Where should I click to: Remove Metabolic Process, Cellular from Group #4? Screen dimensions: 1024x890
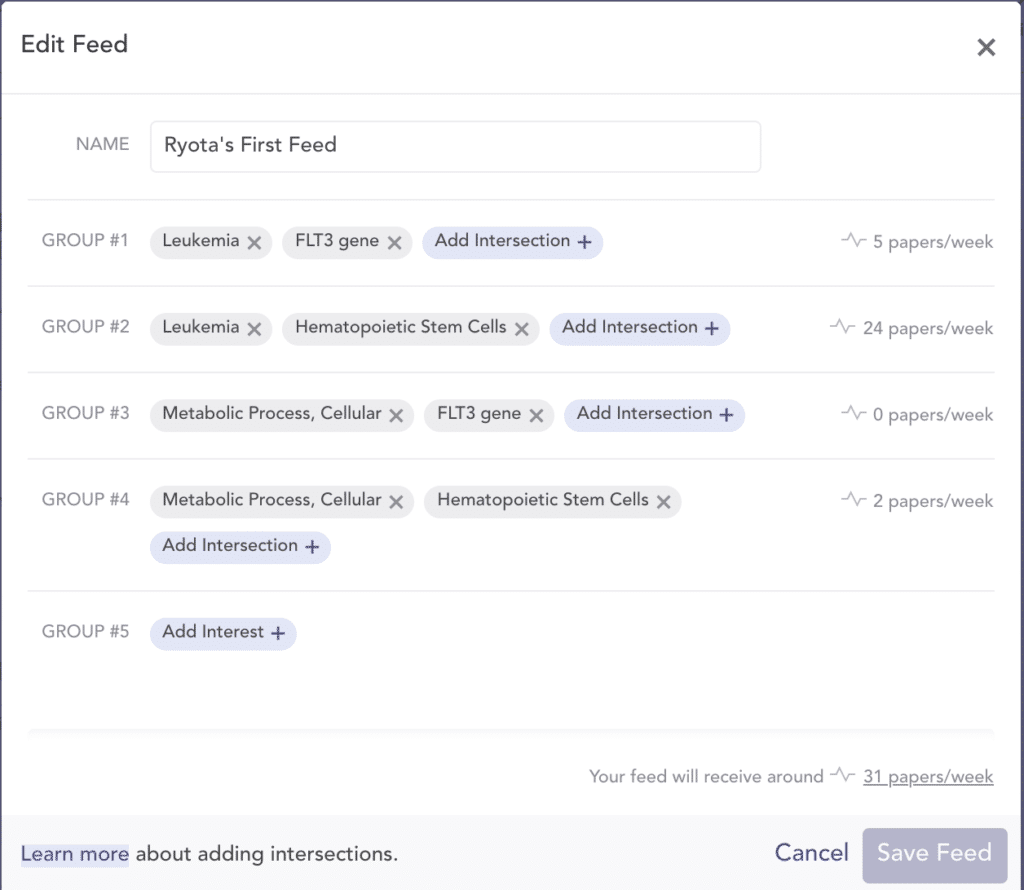tap(396, 501)
